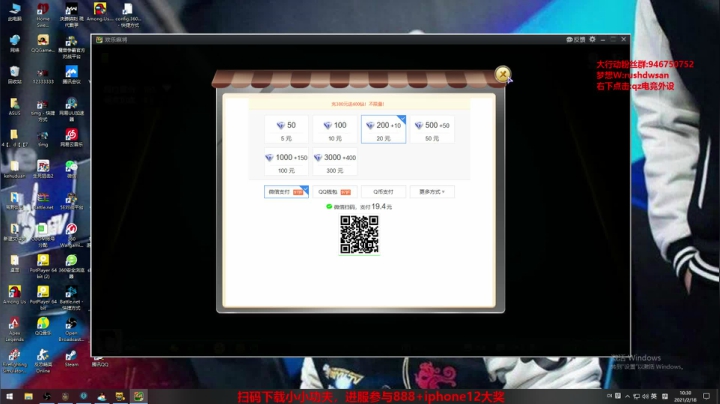The height and width of the screenshot is (404, 720).
Task: Open File Explorer from the taskbar
Action: pyautogui.click(x=28, y=396)
